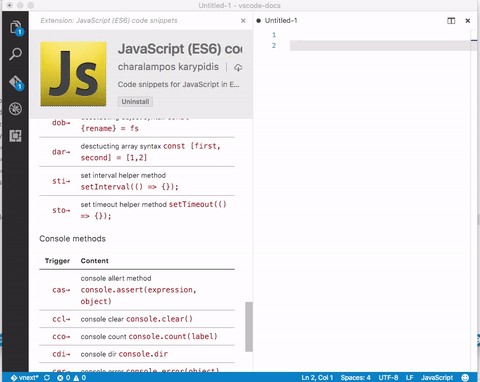The image size is (480, 382).
Task: Click the extension details scrollbar thumb
Action: click(249, 327)
